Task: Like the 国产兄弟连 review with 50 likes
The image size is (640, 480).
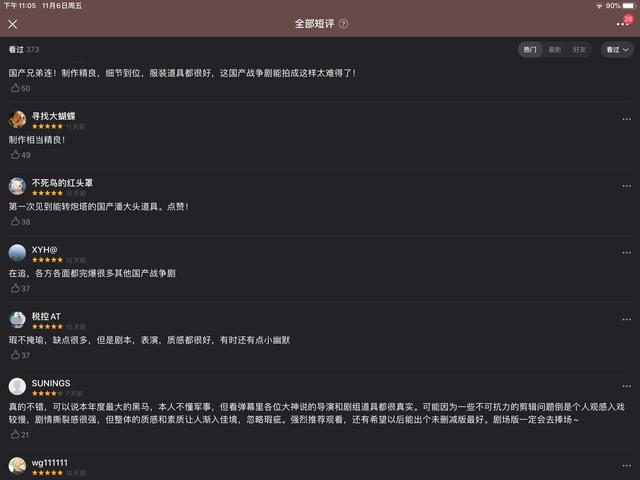Action: [x=20, y=88]
